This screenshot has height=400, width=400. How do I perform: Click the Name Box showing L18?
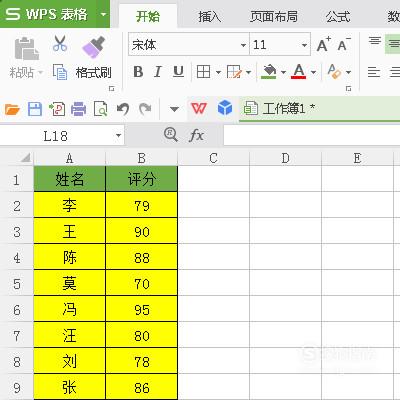click(55, 136)
